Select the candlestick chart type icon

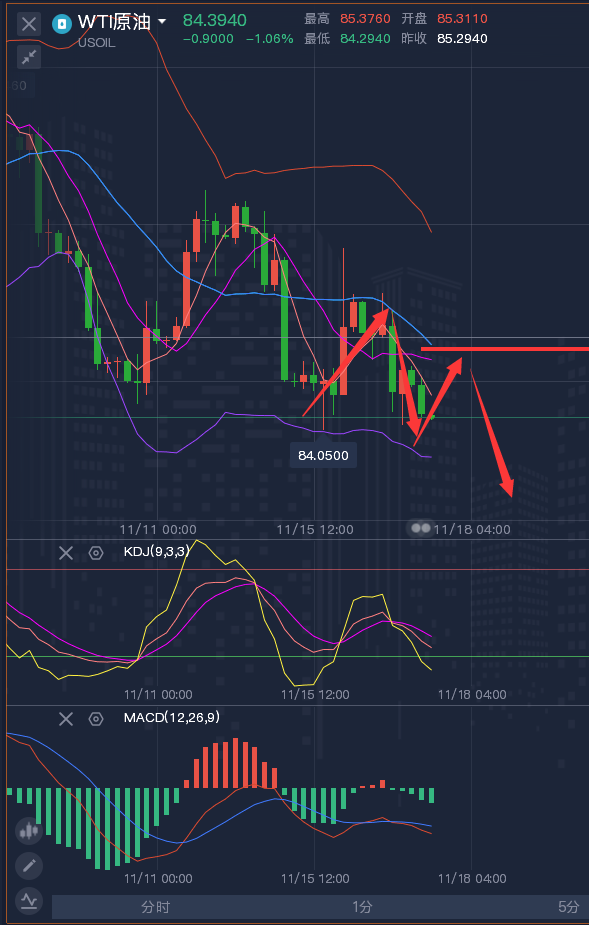coord(28,831)
